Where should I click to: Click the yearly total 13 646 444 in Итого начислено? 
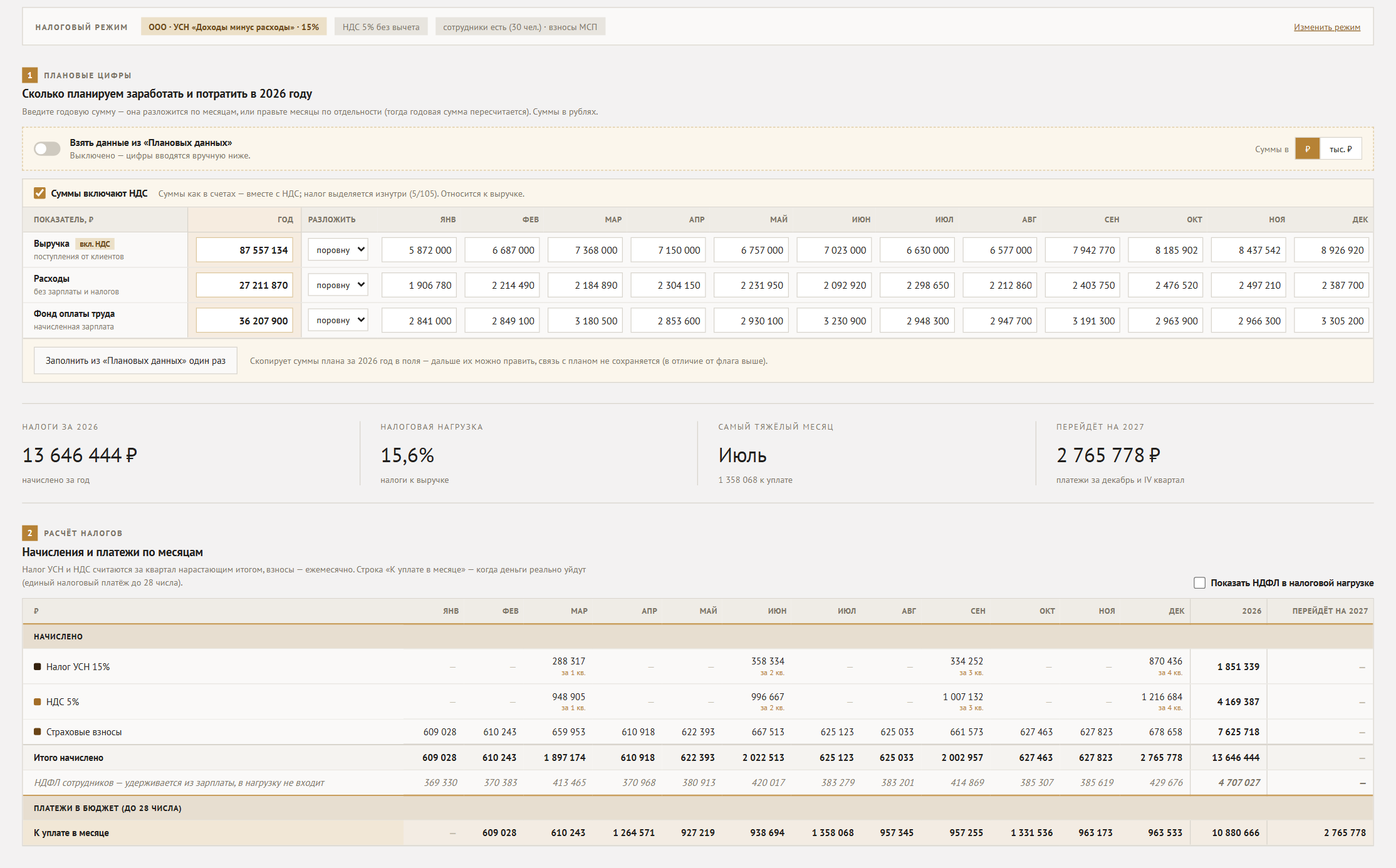(x=1235, y=758)
